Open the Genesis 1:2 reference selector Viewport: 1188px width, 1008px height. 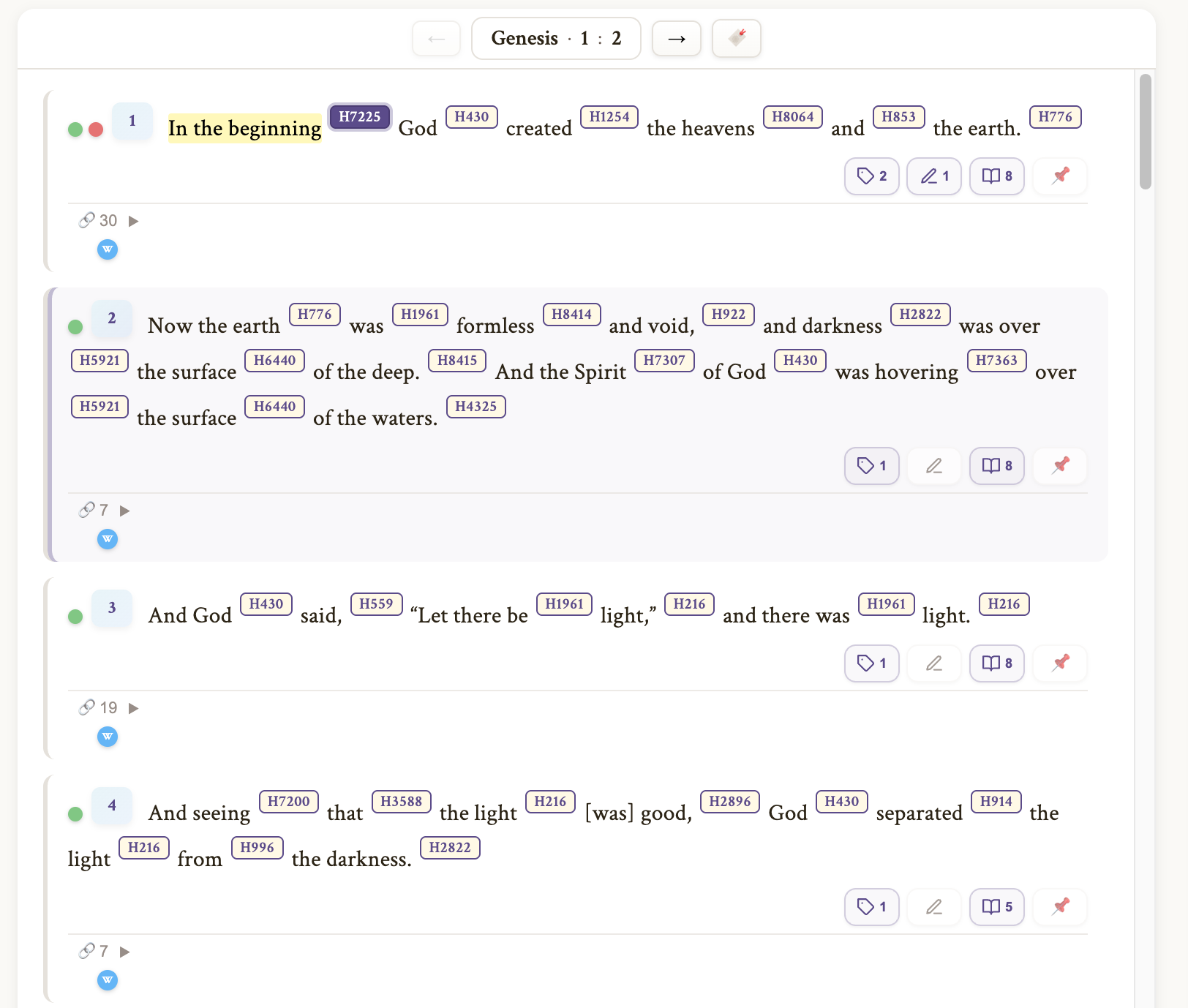coord(556,38)
